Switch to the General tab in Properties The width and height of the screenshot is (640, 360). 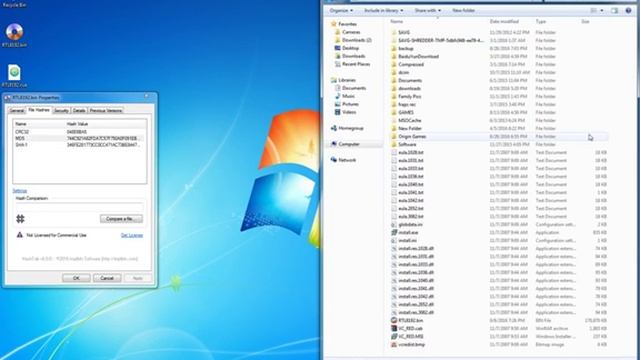(x=17, y=111)
